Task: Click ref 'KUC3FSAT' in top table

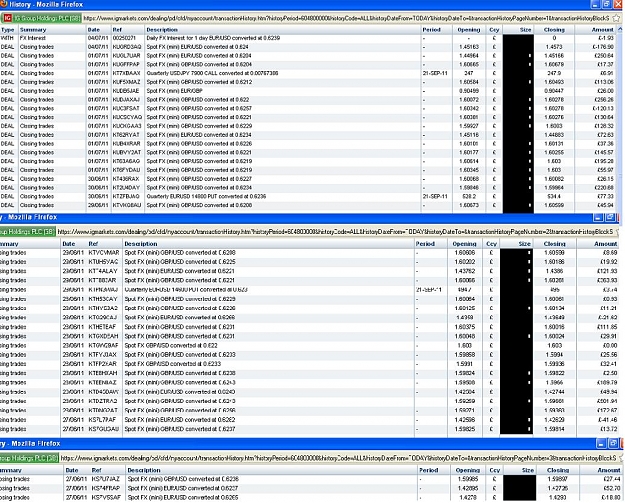Action: click(x=126, y=108)
